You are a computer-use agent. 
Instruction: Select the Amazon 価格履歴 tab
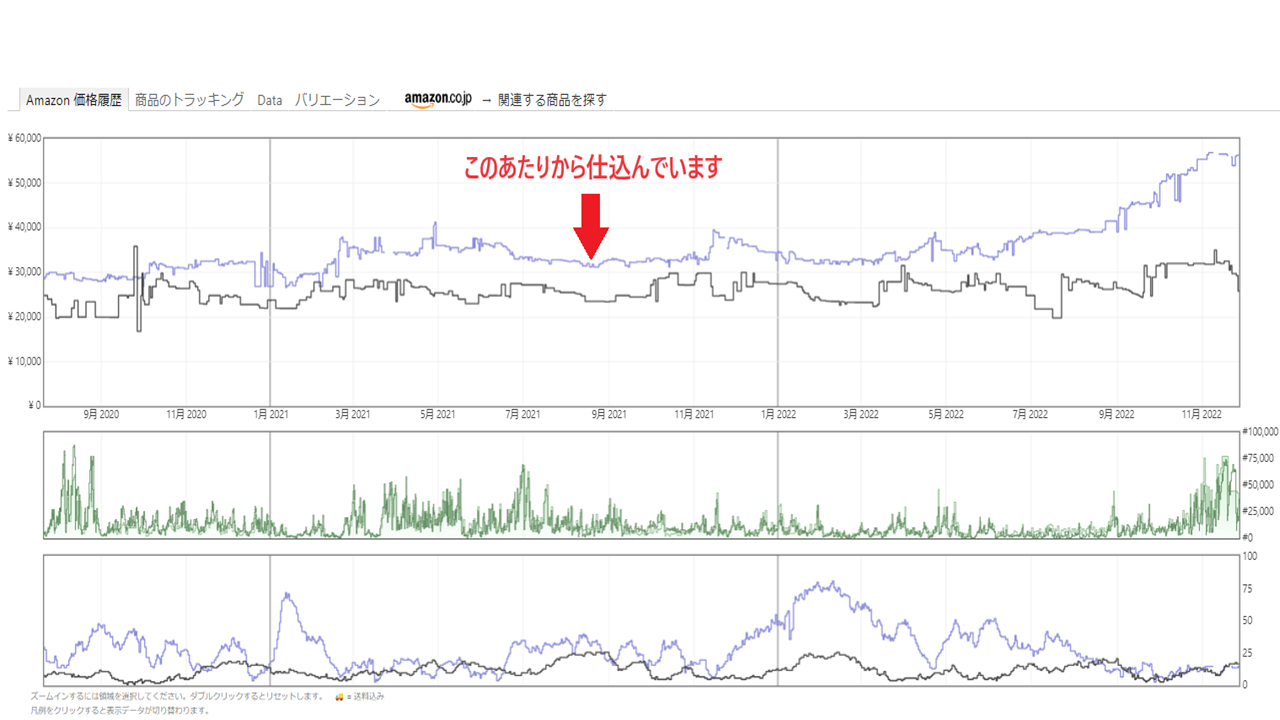click(x=74, y=100)
